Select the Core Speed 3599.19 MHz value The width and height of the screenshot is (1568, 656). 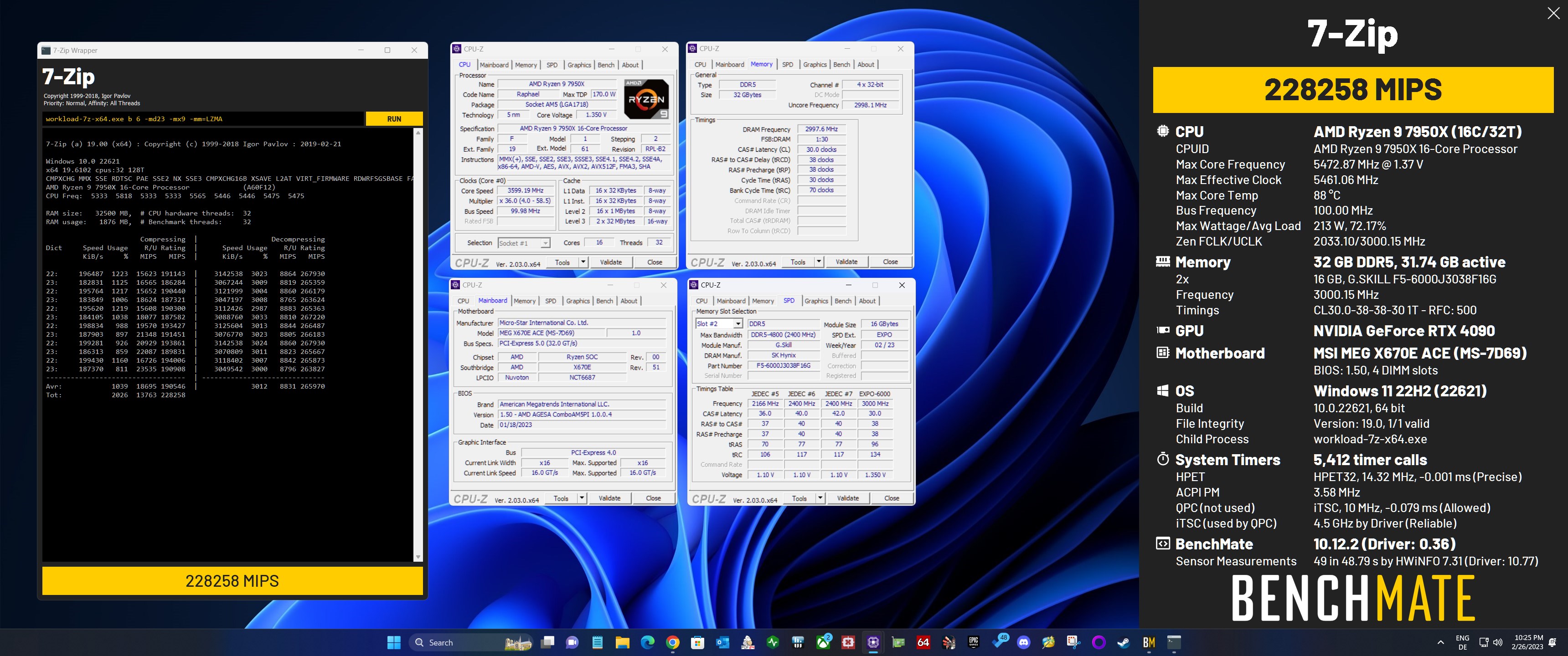(525, 190)
